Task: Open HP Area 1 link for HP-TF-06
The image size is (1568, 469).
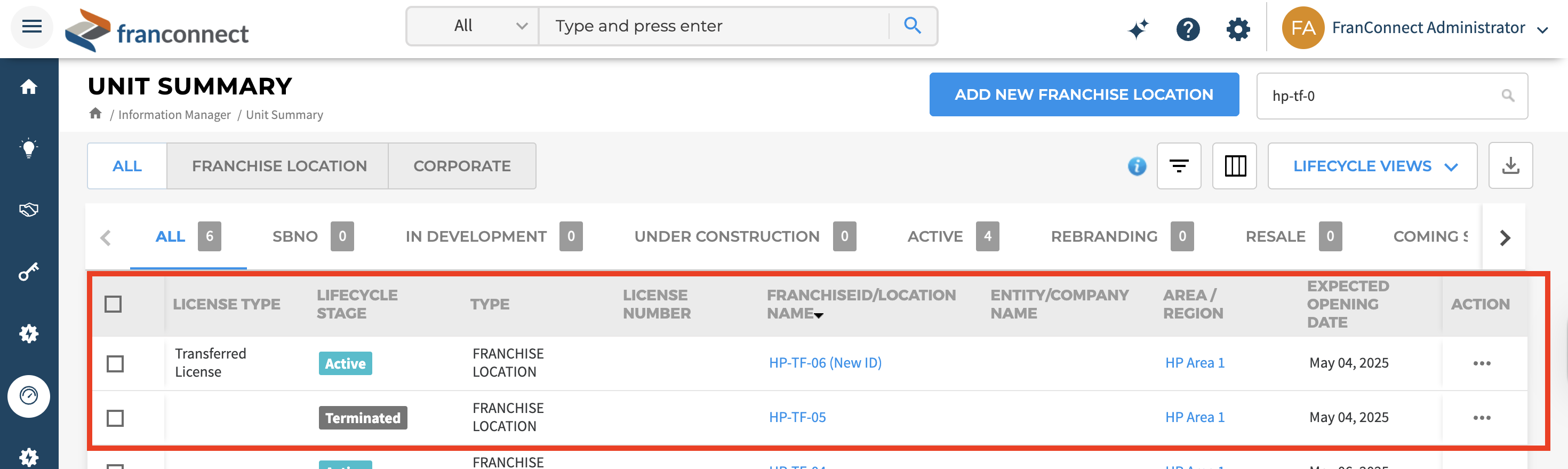Action: pyautogui.click(x=1194, y=363)
